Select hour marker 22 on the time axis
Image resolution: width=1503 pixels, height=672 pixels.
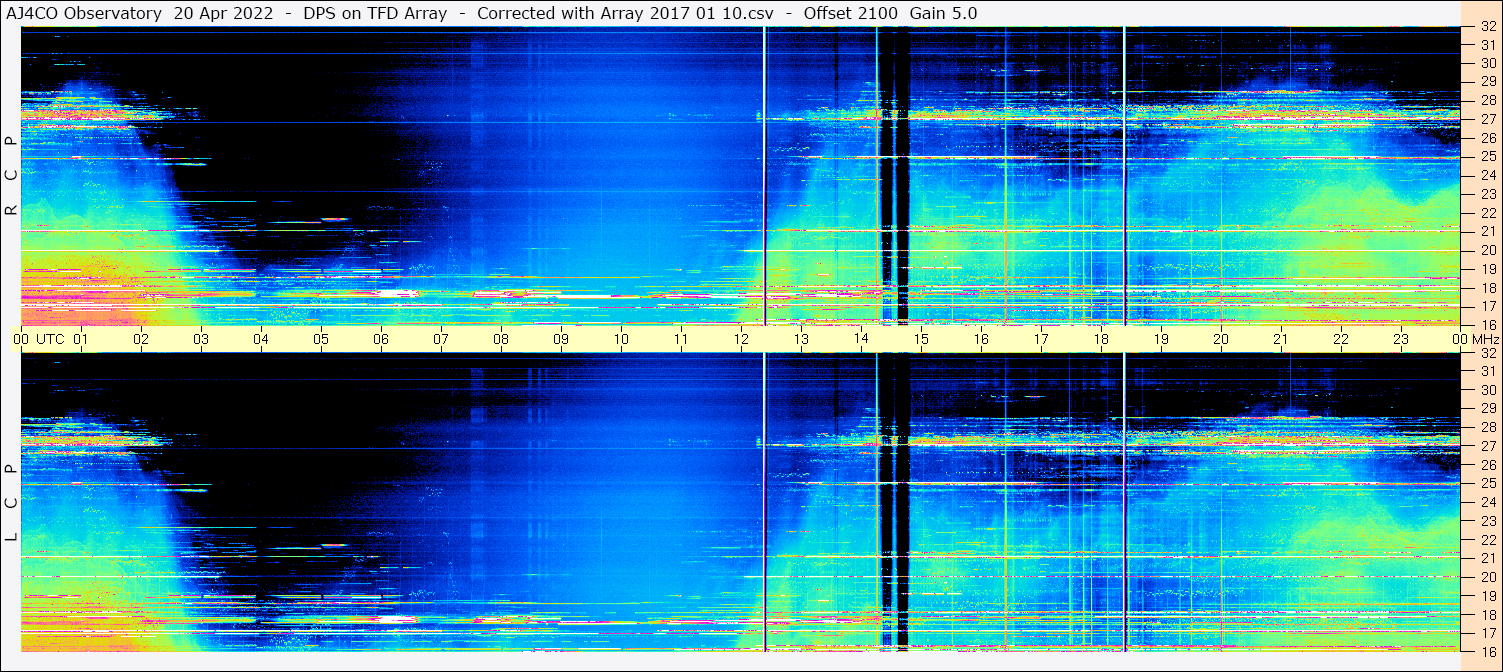tap(1341, 339)
